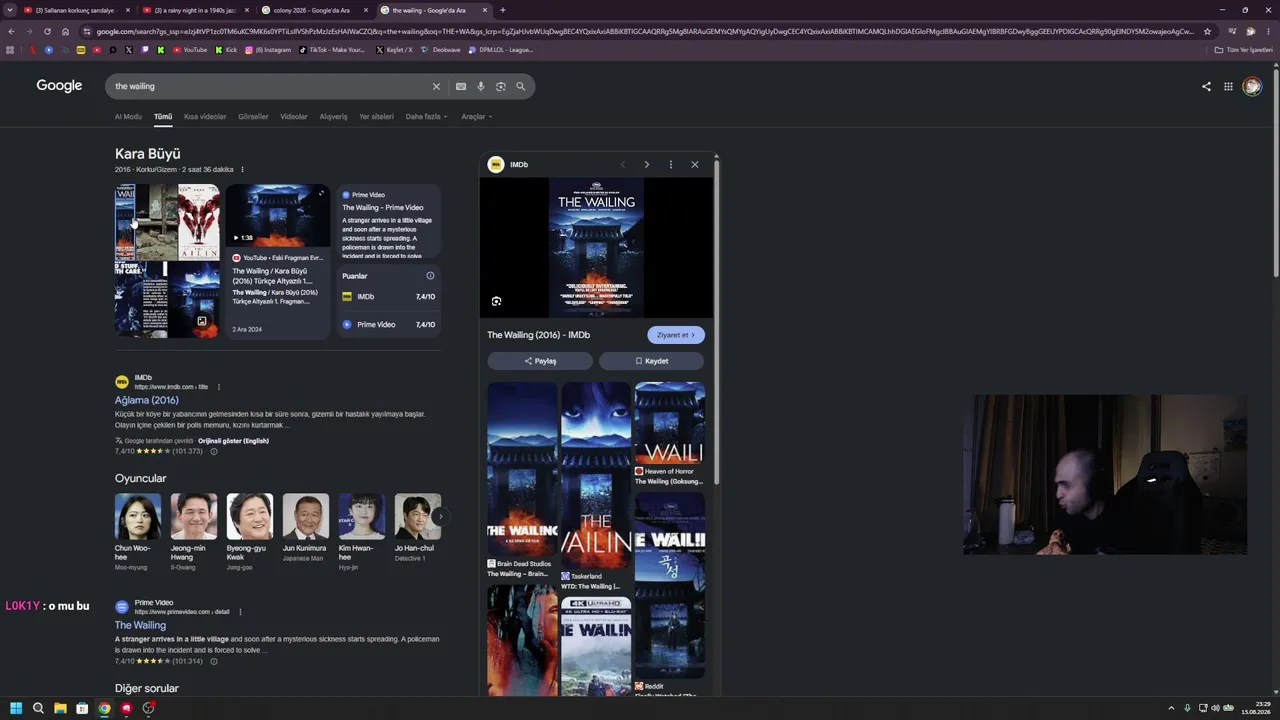Screen dimensions: 1280x720
Task: Click the Ziyaret et button
Action: pyautogui.click(x=676, y=335)
